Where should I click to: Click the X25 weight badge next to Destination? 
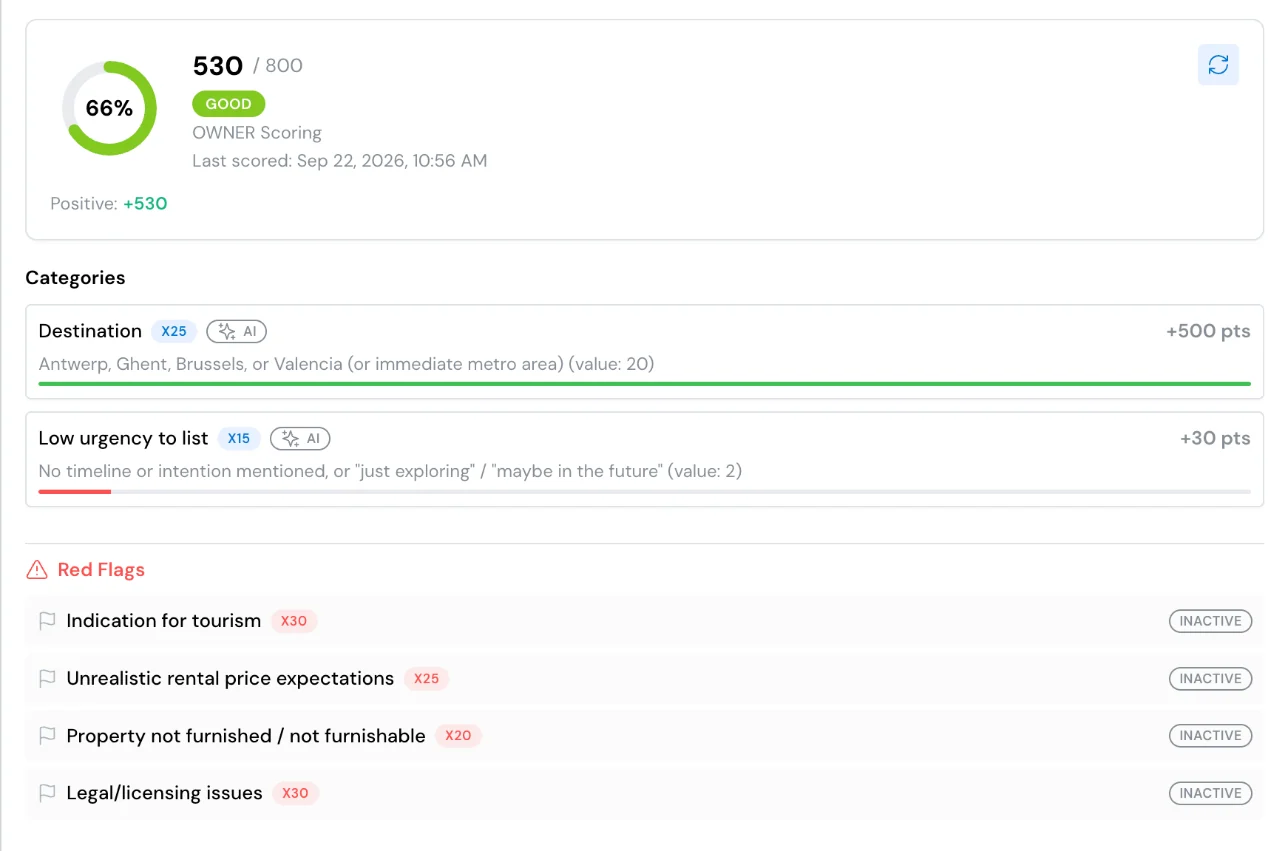(x=174, y=331)
